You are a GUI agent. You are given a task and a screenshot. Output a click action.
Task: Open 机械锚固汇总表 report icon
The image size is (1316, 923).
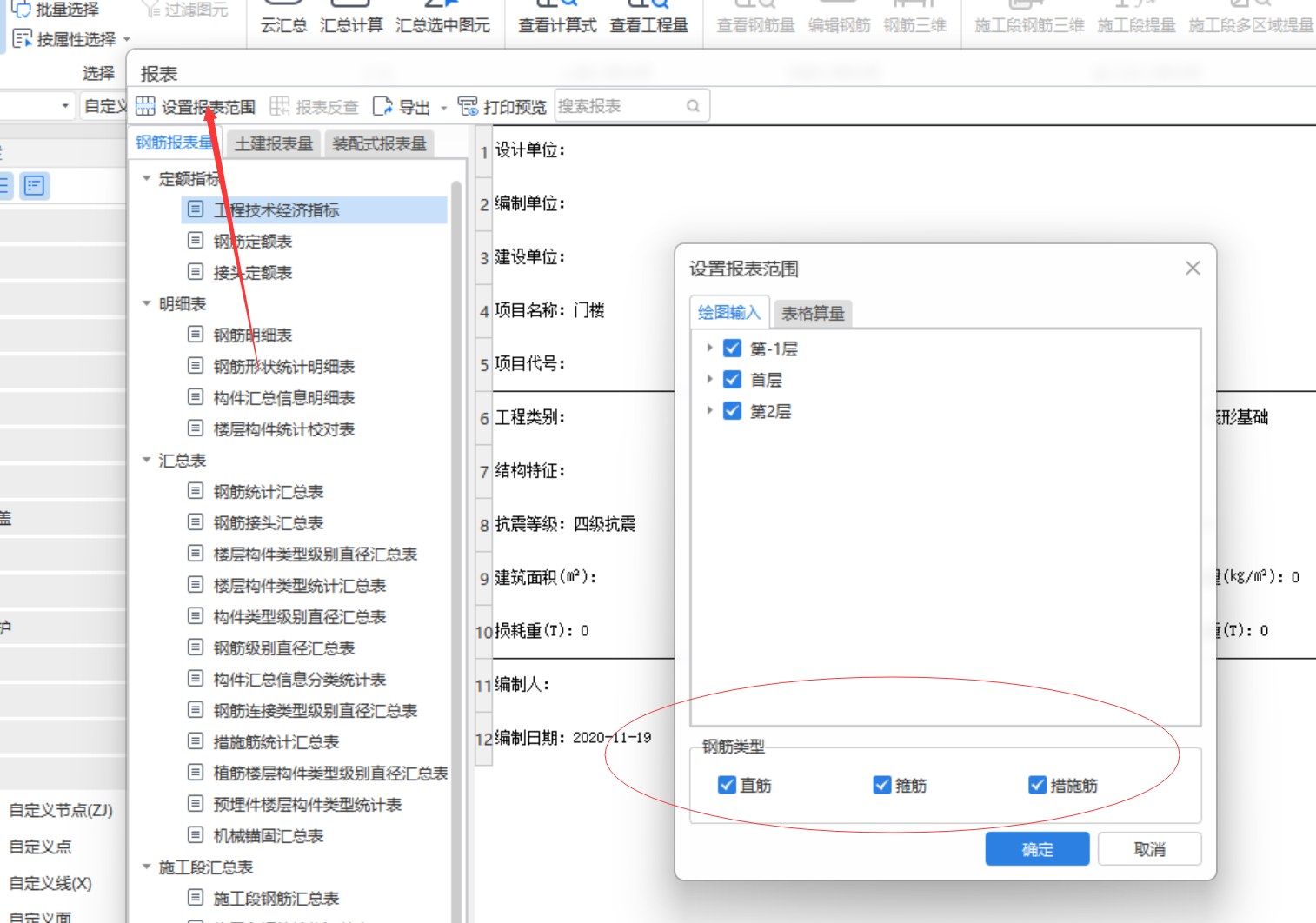click(x=196, y=834)
